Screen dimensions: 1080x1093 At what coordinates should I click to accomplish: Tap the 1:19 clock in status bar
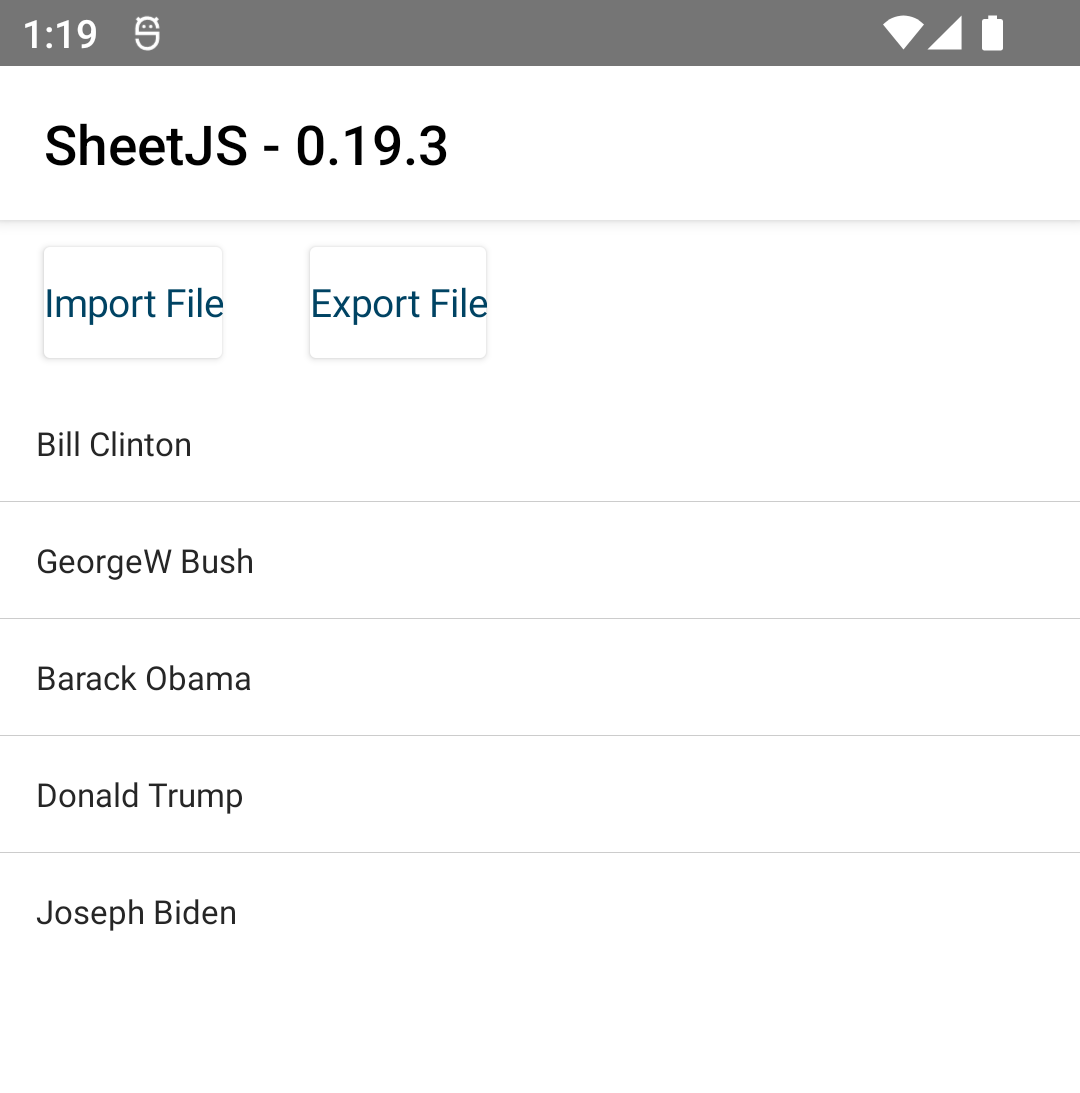(x=60, y=35)
